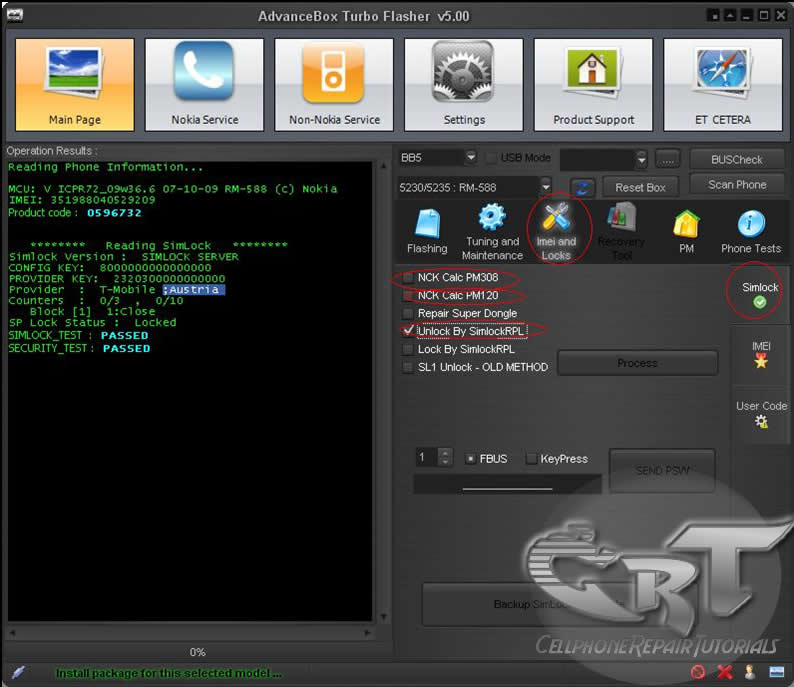Switch to Nokia Service tab

(205, 85)
